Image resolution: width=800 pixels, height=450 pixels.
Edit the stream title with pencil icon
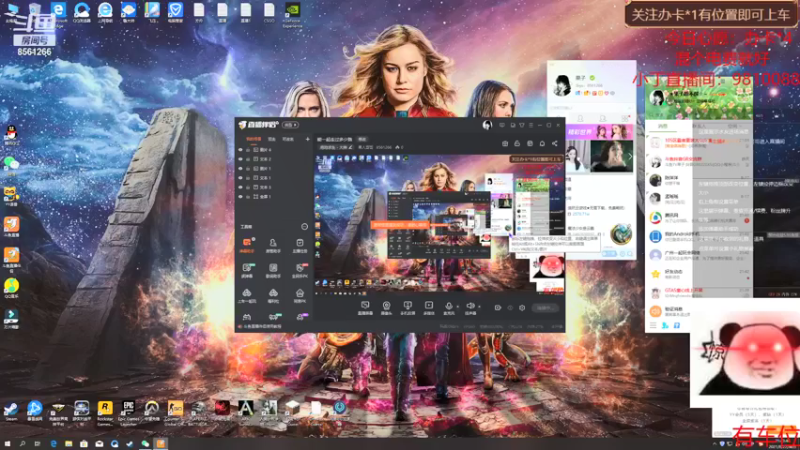coord(351,147)
